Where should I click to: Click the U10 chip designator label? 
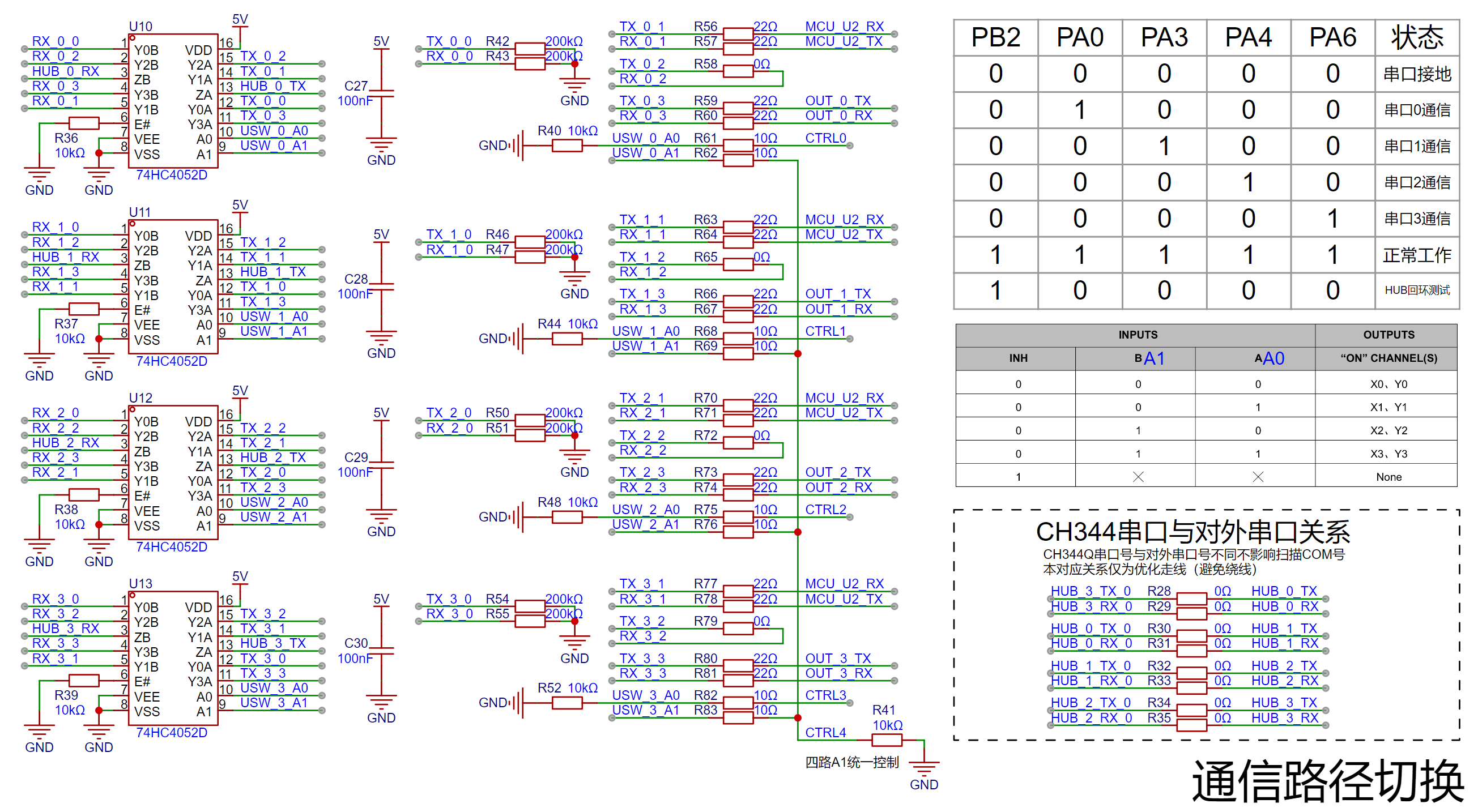pos(140,27)
